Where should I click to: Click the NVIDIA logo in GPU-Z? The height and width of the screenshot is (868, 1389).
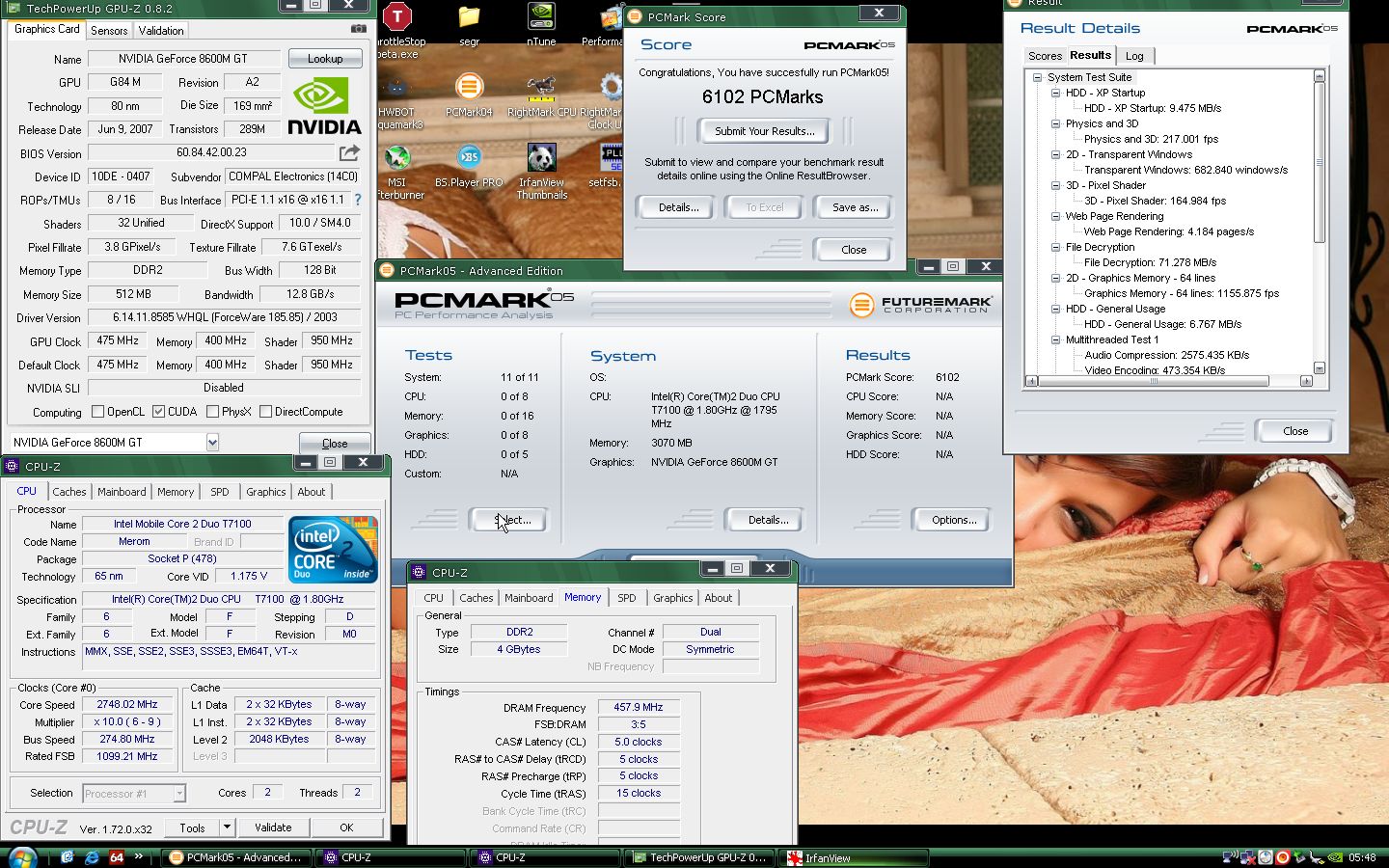click(x=325, y=106)
